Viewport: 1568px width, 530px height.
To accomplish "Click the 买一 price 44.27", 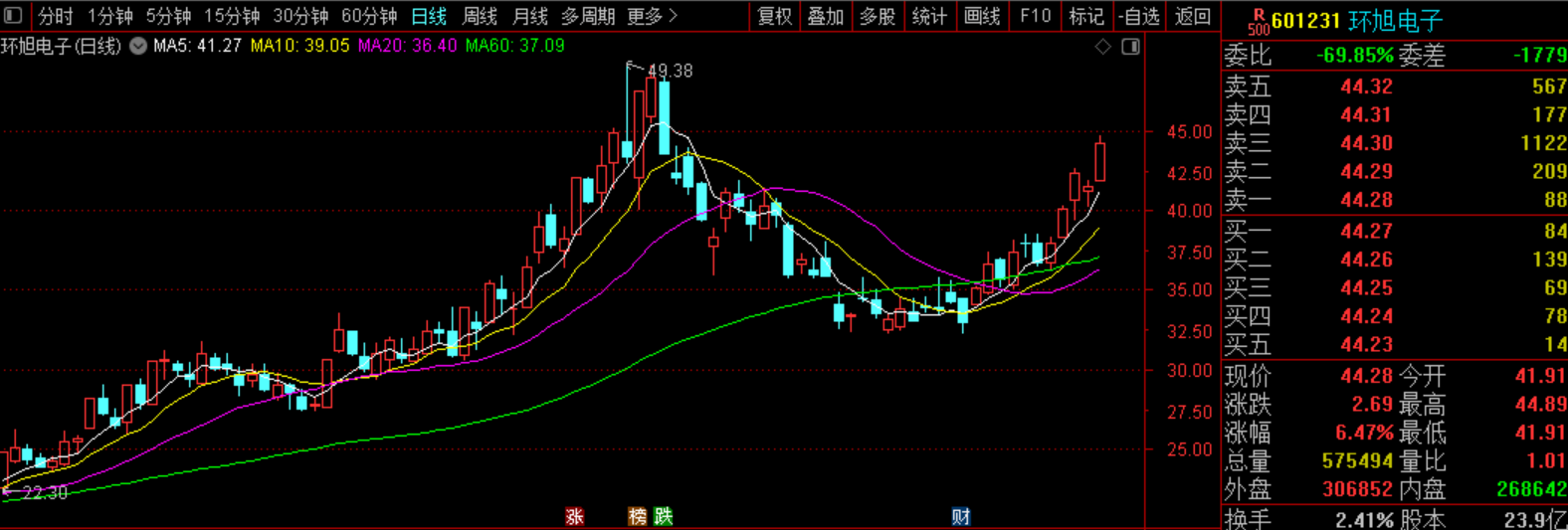I will [x=1366, y=231].
